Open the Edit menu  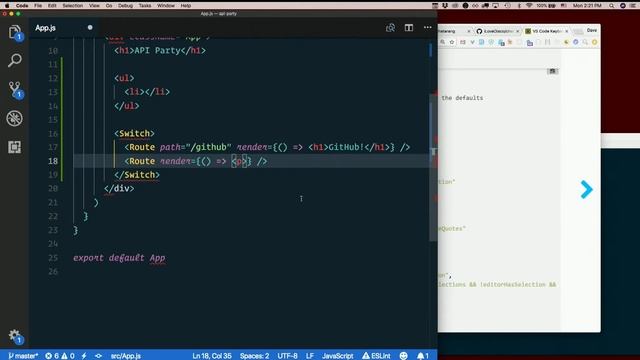(x=52, y=6)
